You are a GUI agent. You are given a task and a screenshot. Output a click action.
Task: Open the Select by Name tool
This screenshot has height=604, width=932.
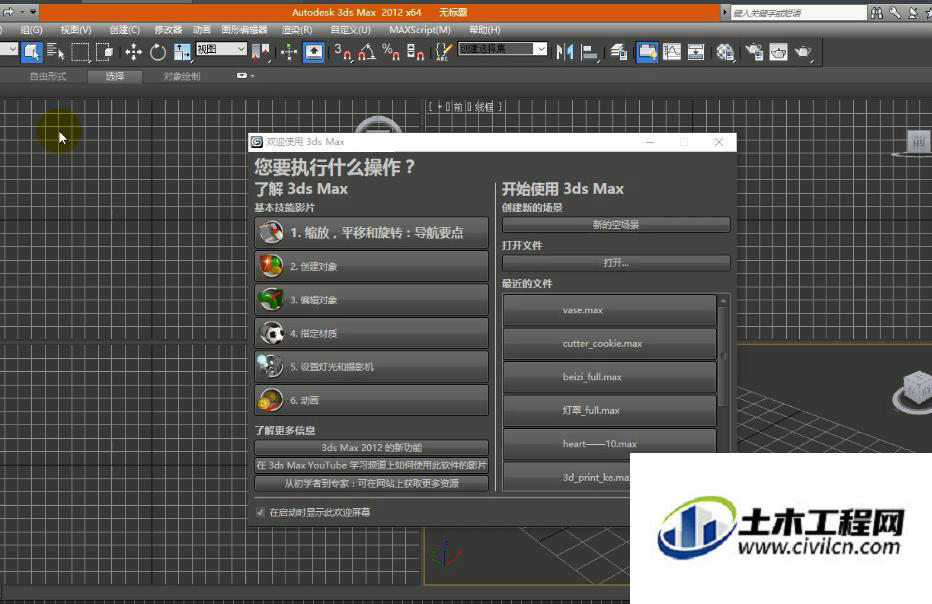[55, 52]
